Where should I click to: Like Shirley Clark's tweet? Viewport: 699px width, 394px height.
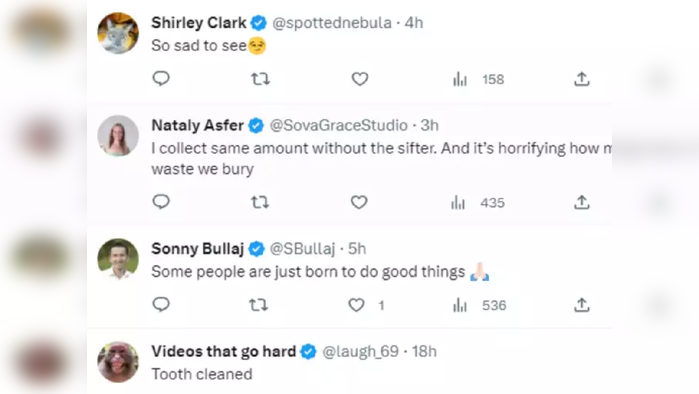point(360,79)
